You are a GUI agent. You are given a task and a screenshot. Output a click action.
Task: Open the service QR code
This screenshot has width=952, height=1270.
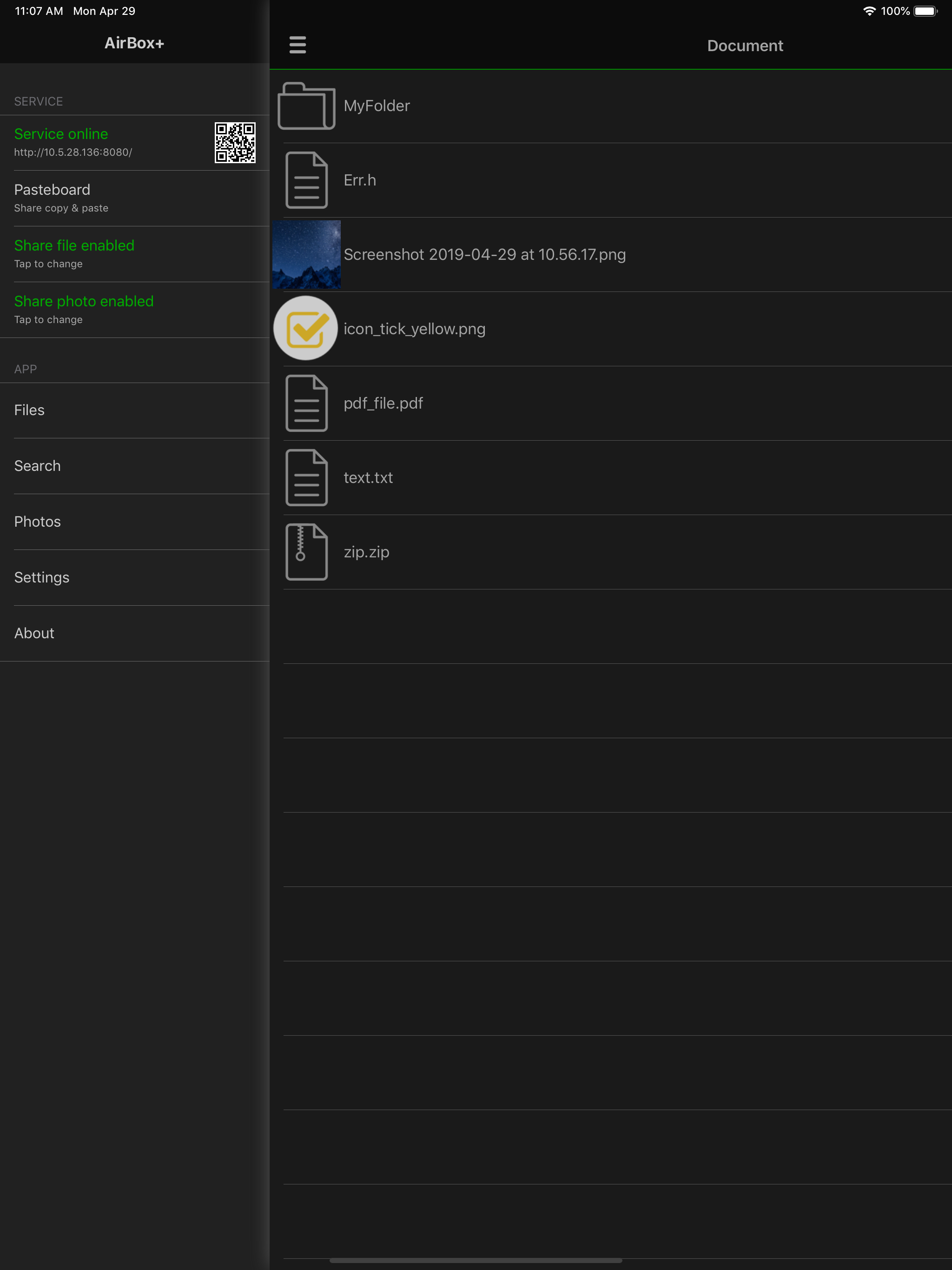coord(235,142)
